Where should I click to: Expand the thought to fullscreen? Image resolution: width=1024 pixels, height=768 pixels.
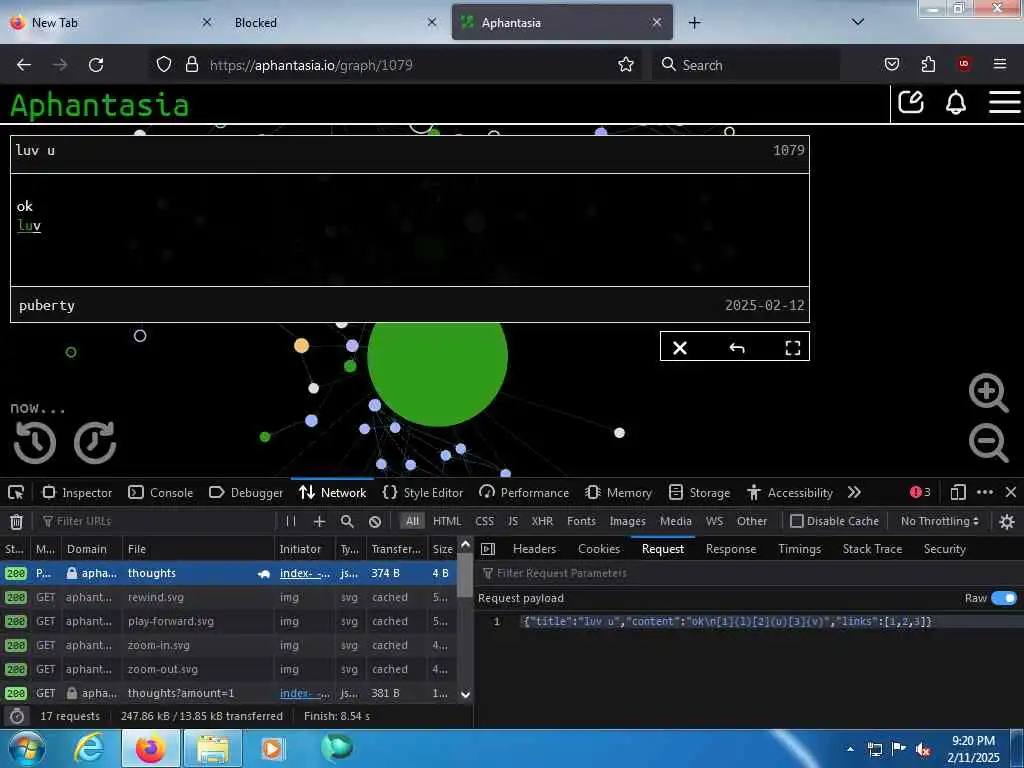tap(793, 347)
